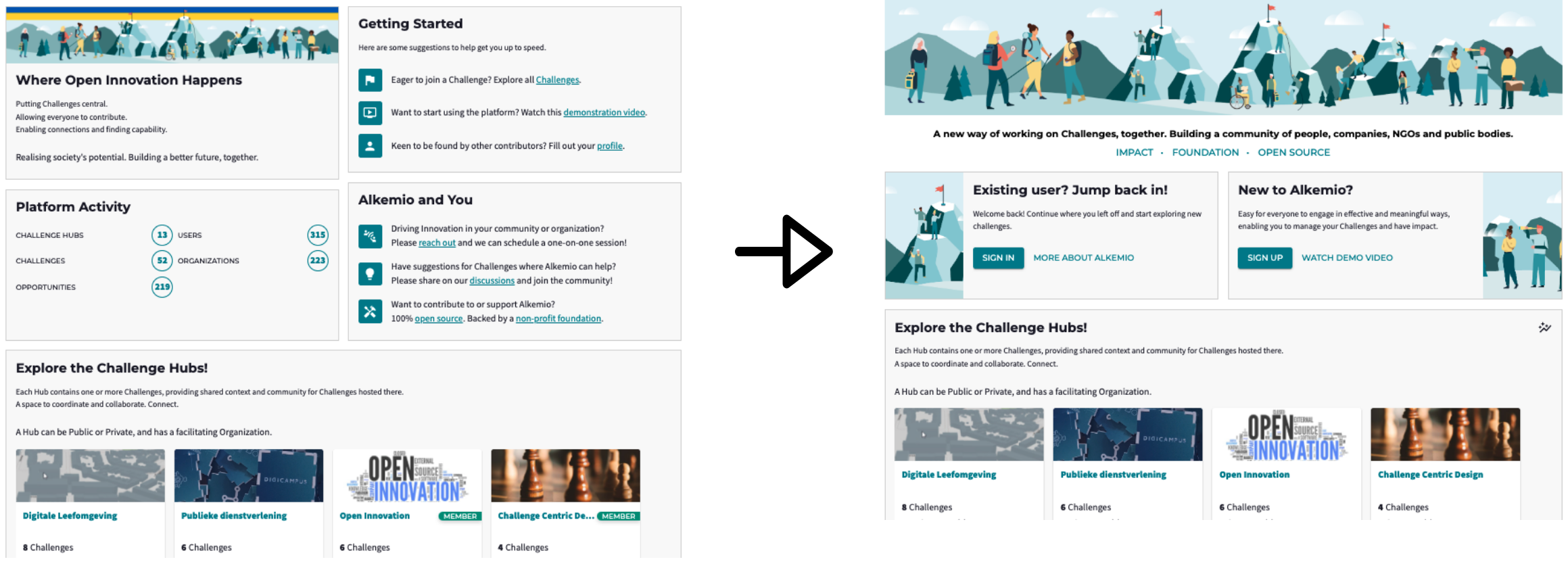Image resolution: width=1568 pixels, height=568 pixels.
Task: Open the demonstration video hyperlink
Action: 604,113
